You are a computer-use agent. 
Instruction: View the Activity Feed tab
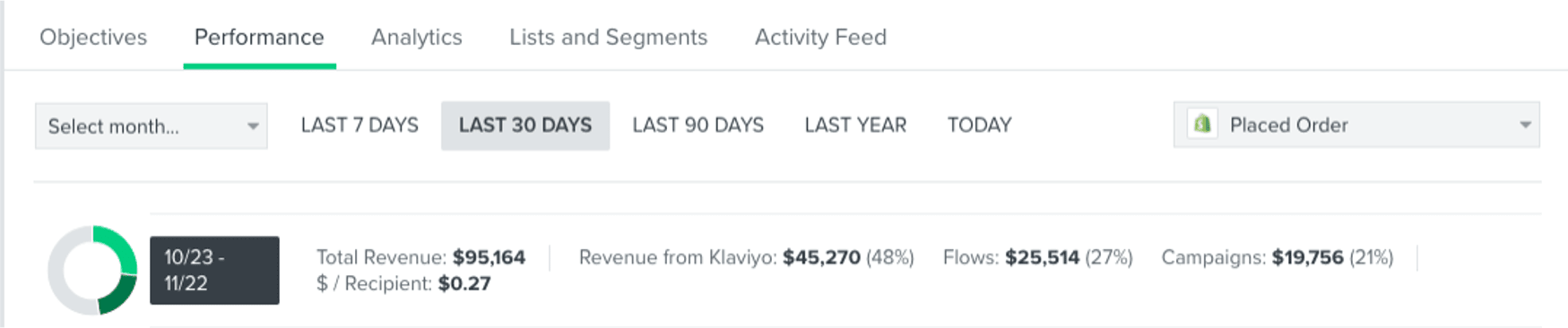(x=820, y=37)
